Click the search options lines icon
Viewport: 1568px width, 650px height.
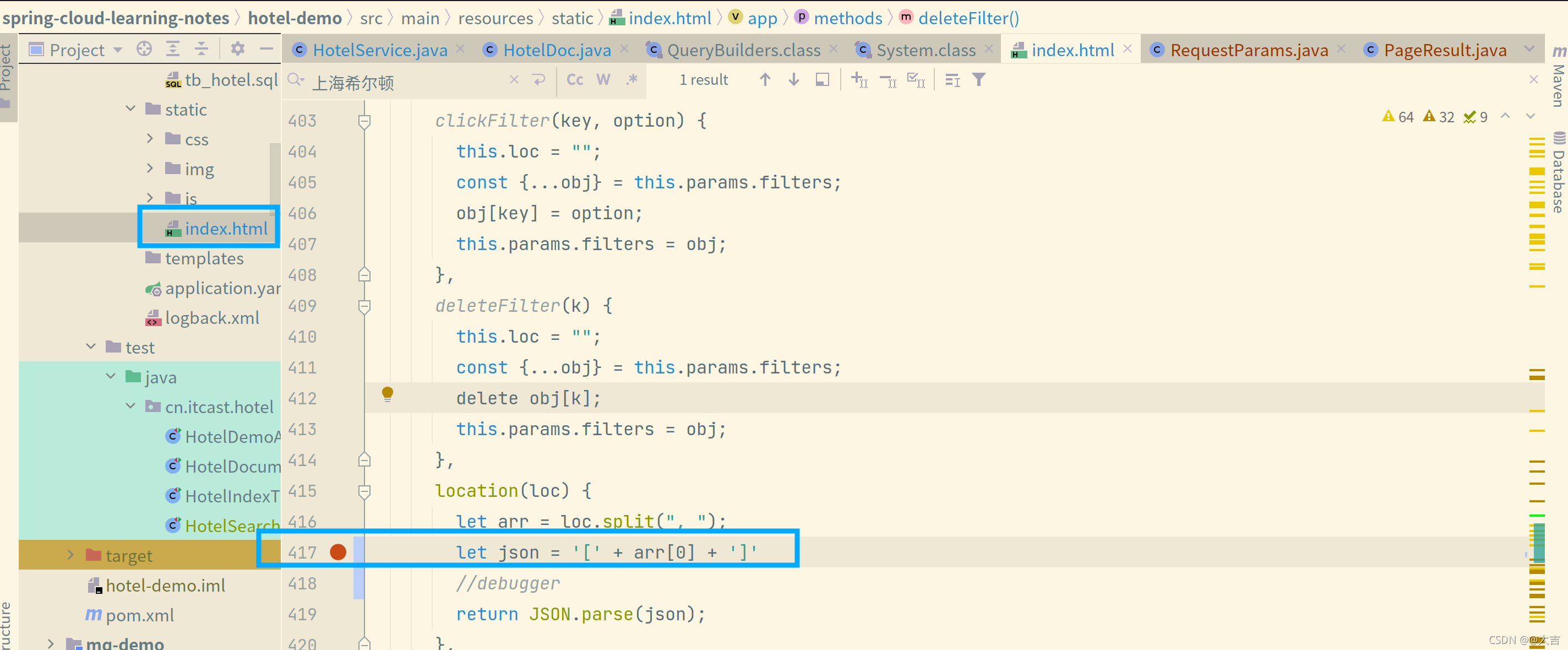pyautogui.click(x=952, y=80)
